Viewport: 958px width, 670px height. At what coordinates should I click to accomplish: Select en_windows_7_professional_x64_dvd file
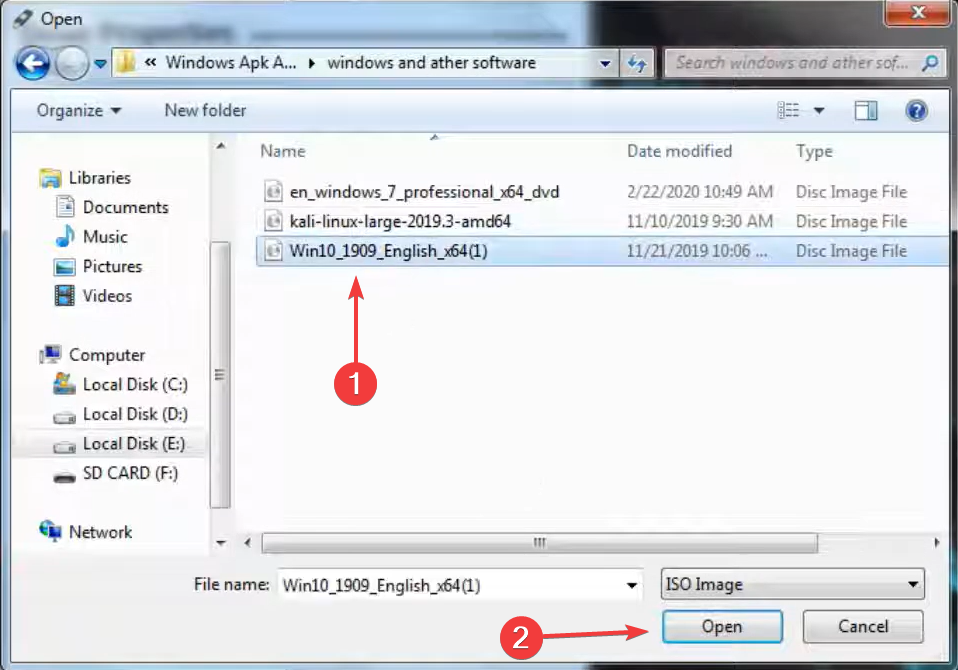424,192
